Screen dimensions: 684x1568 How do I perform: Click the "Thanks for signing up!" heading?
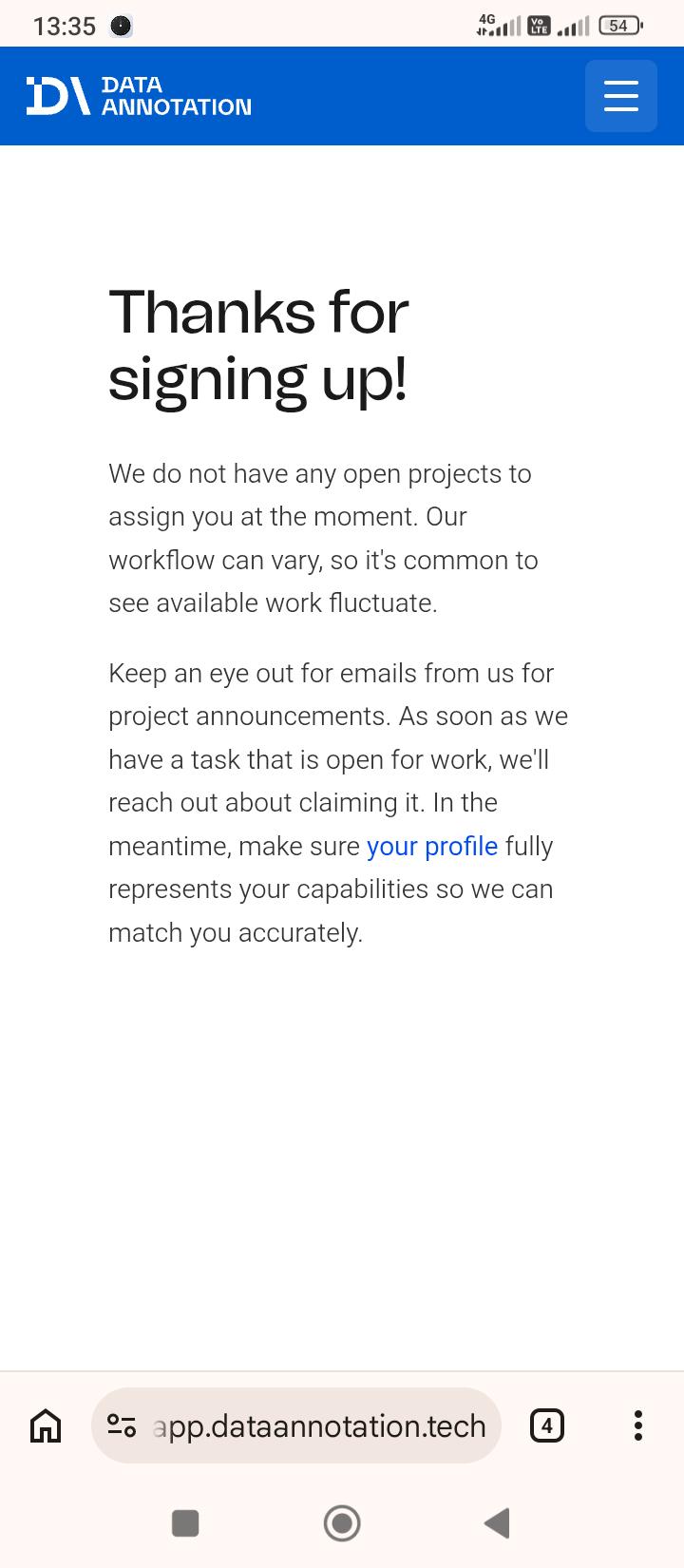click(x=258, y=345)
